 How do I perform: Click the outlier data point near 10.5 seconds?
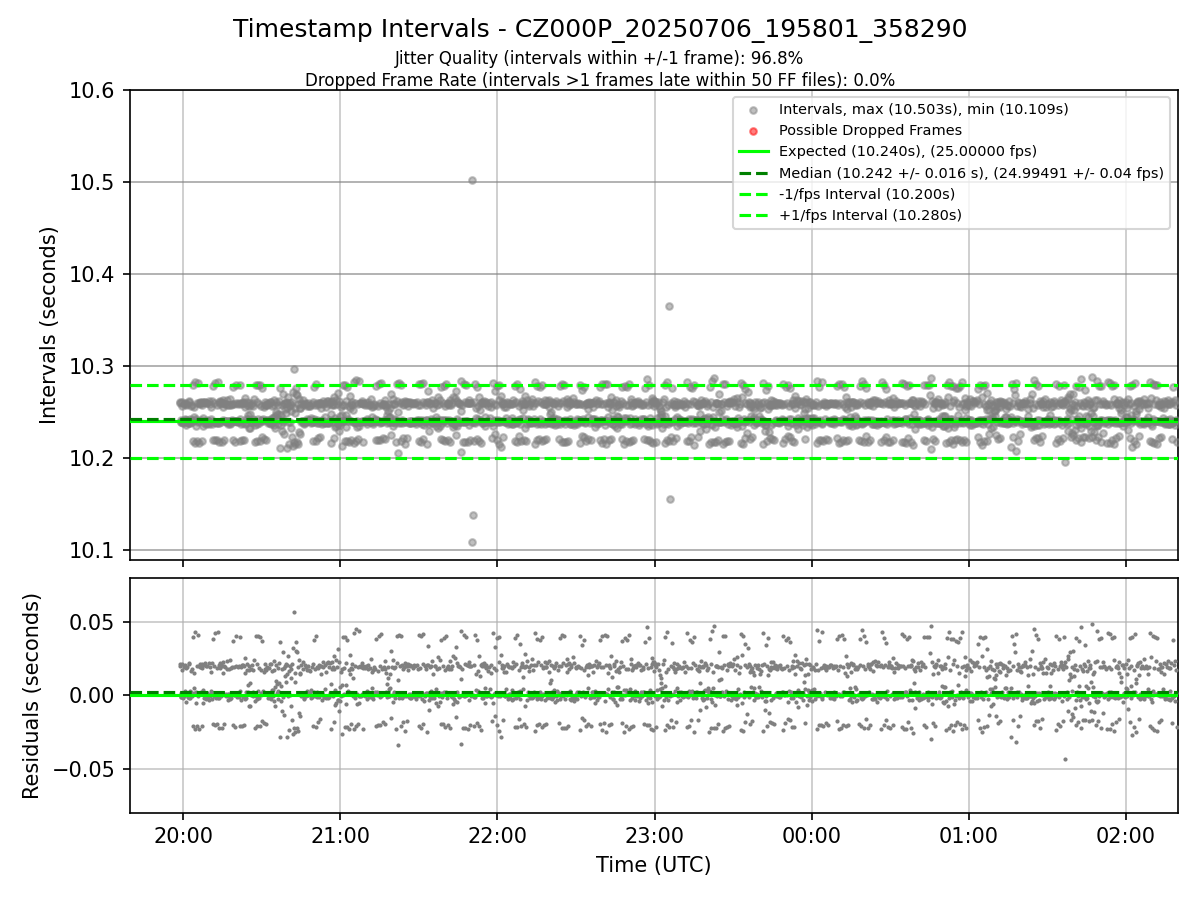pyautogui.click(x=472, y=180)
